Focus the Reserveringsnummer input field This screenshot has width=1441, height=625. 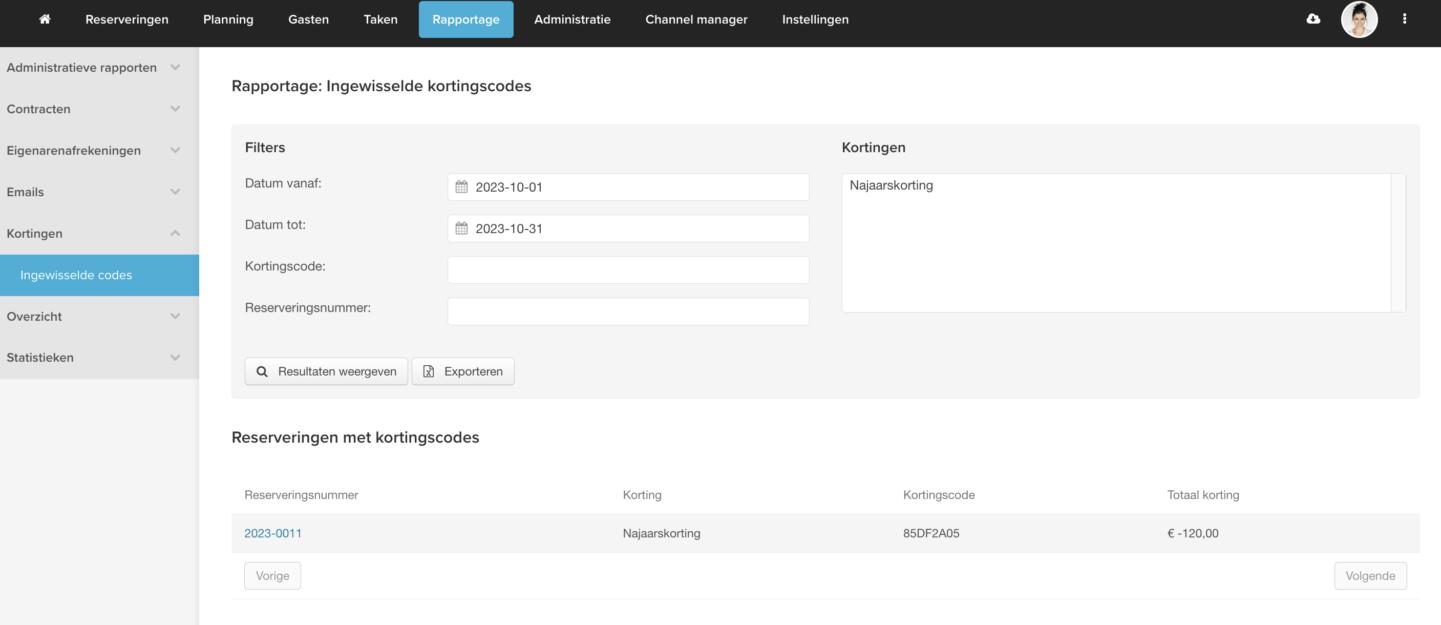(628, 311)
